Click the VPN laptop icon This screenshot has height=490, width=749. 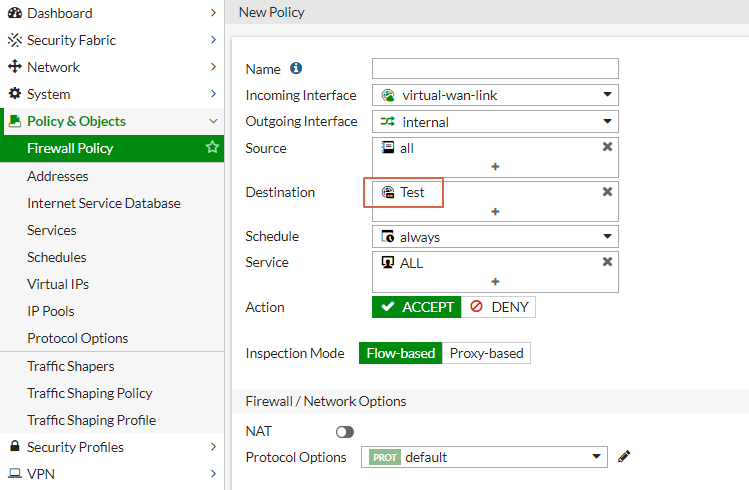click(15, 473)
